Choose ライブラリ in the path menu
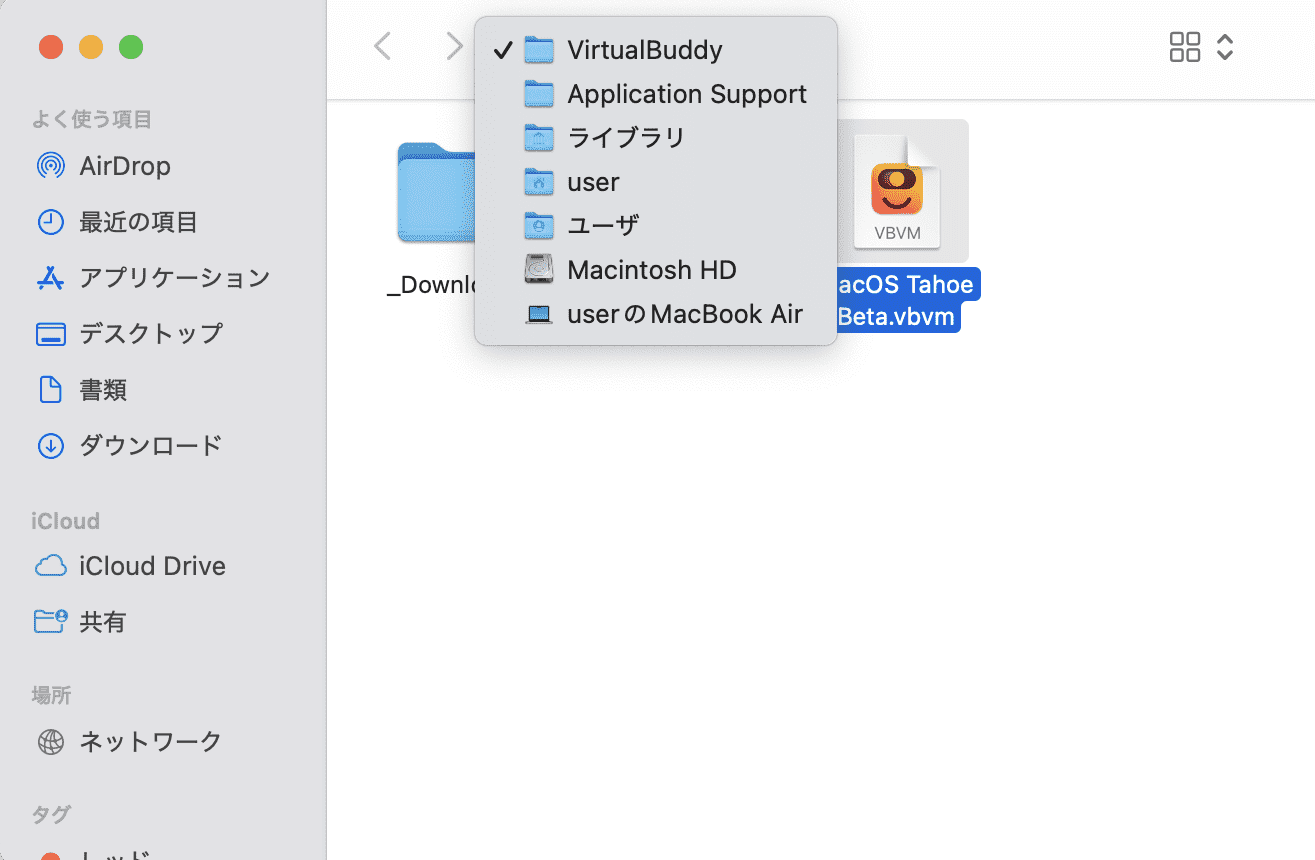This screenshot has height=860, width=1315. [656, 138]
